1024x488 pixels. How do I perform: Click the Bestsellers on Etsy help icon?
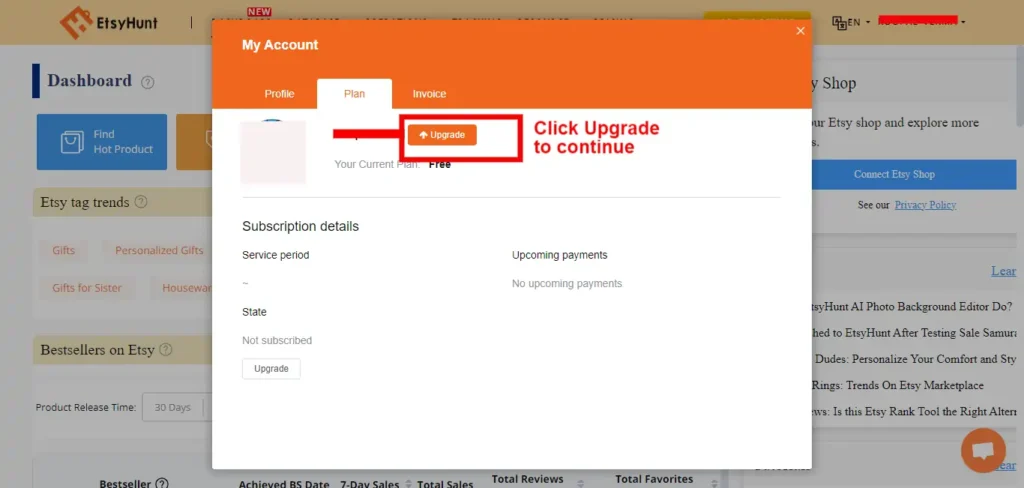166,350
